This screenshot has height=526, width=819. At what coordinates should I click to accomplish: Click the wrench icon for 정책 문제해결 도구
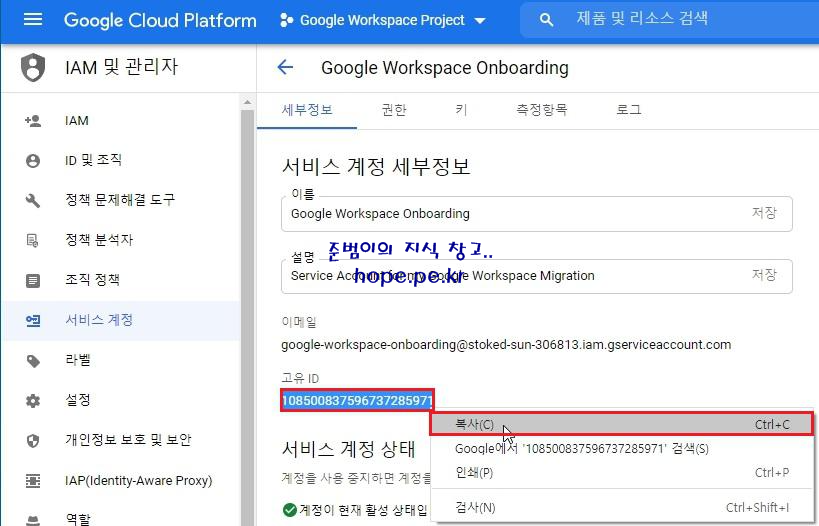pyautogui.click(x=33, y=200)
